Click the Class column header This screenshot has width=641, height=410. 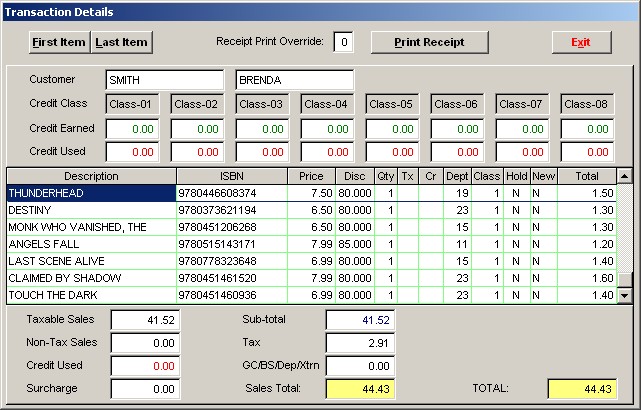[x=487, y=176]
